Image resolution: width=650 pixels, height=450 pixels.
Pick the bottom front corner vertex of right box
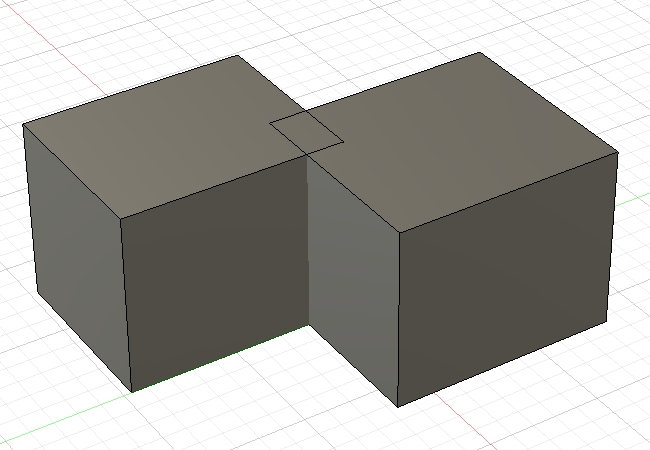tap(397, 407)
